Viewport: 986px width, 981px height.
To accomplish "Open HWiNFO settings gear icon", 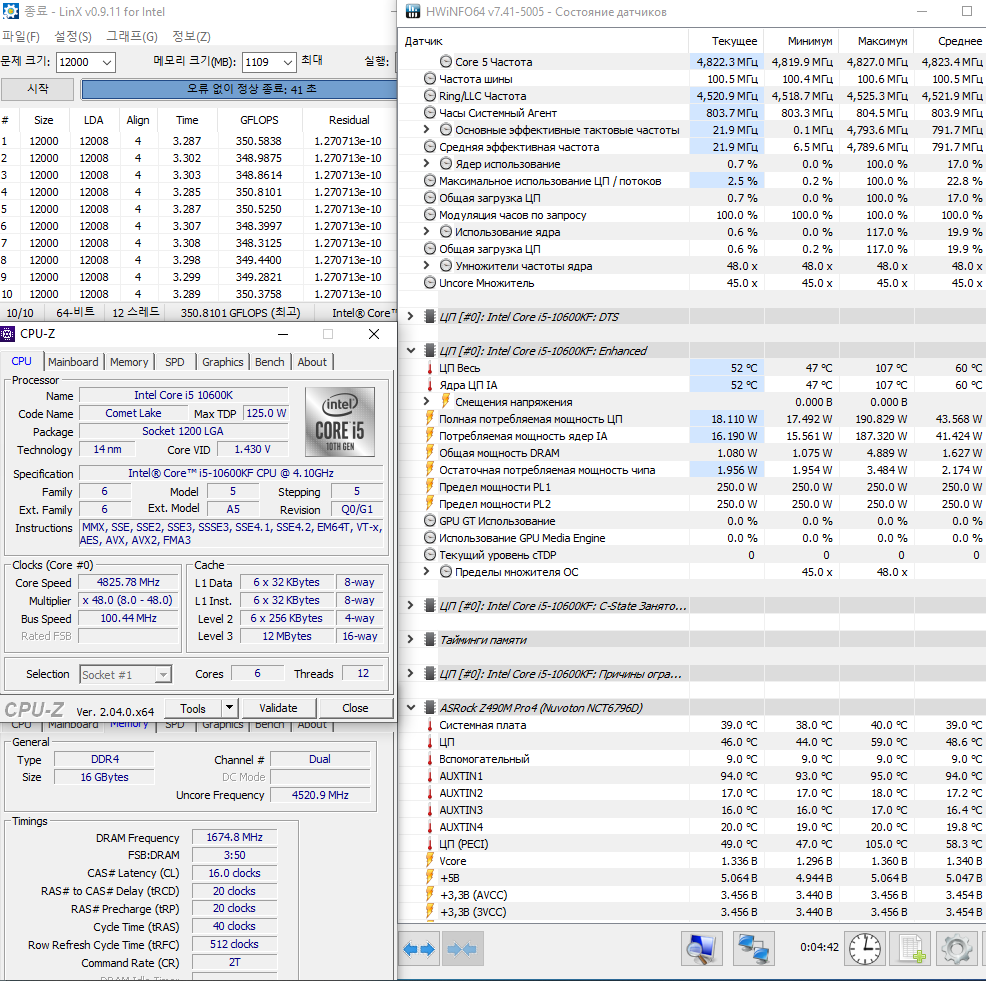I will 956,949.
